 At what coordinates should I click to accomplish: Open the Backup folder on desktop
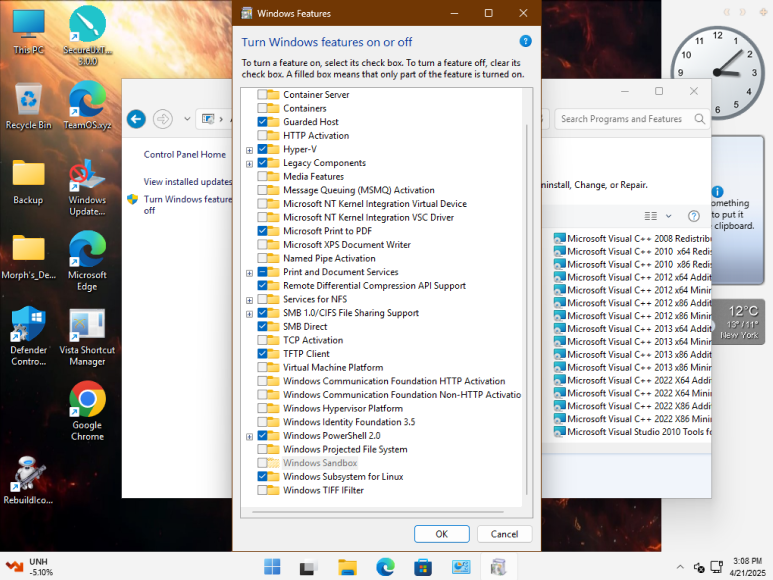click(x=28, y=181)
